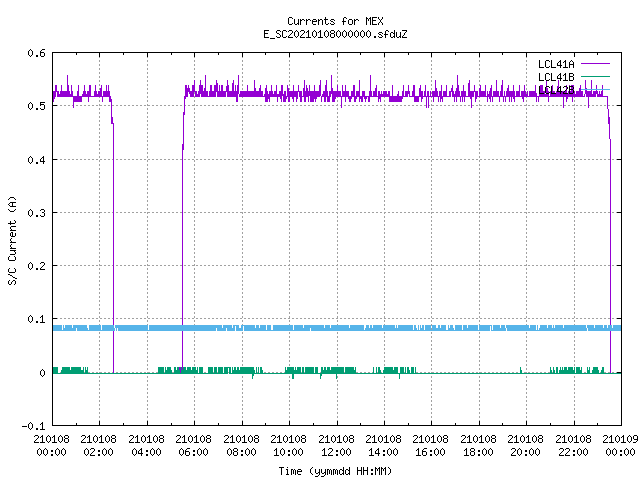This screenshot has height=480, width=640.
Task: Click the x-axis tick label 210108 02:00
Action: 98,445
